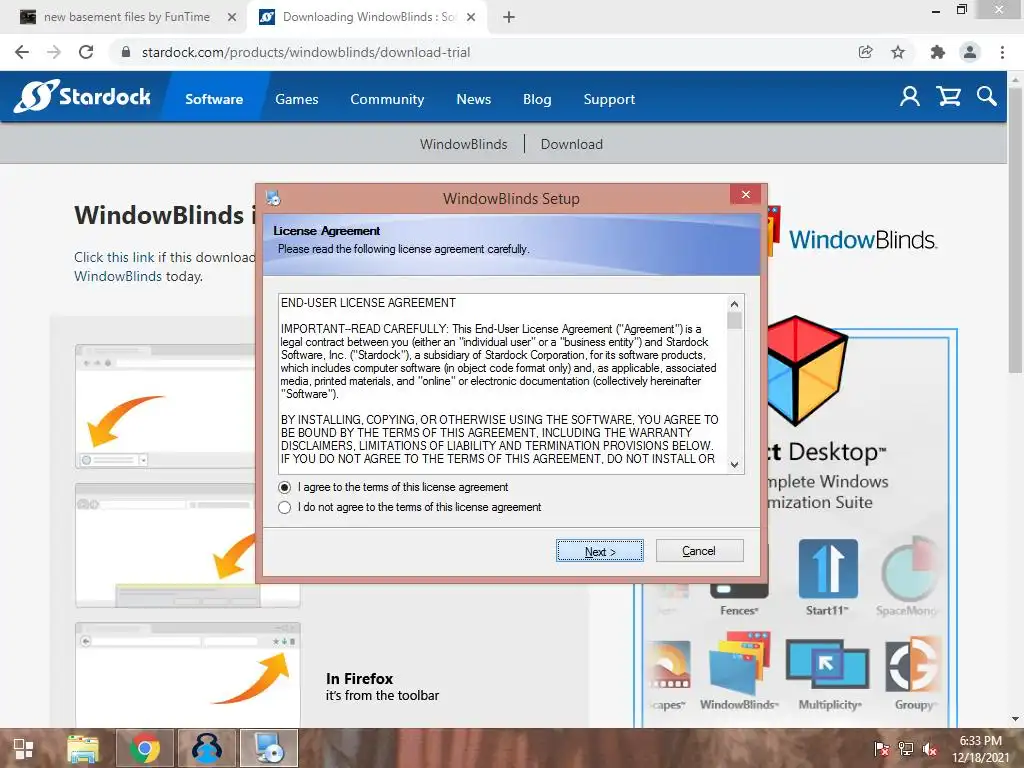This screenshot has height=768, width=1024.
Task: Click the WindowBlinds product icon in suite
Action: pos(739,662)
